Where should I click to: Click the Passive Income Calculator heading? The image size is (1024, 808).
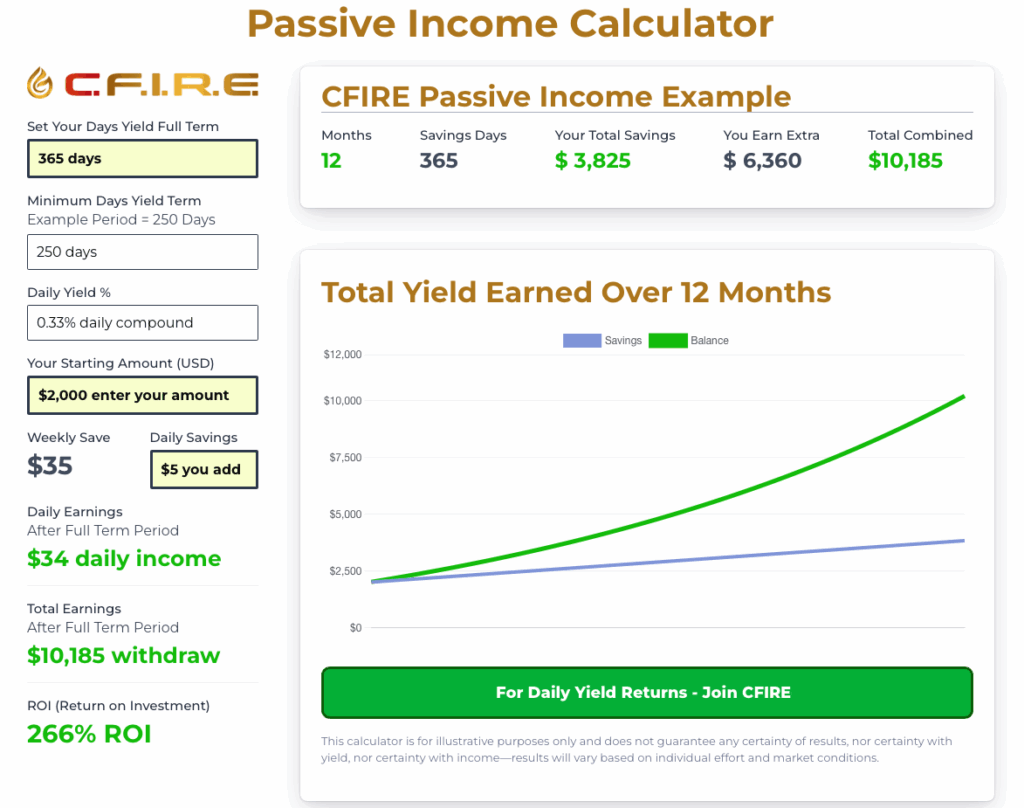tap(510, 24)
